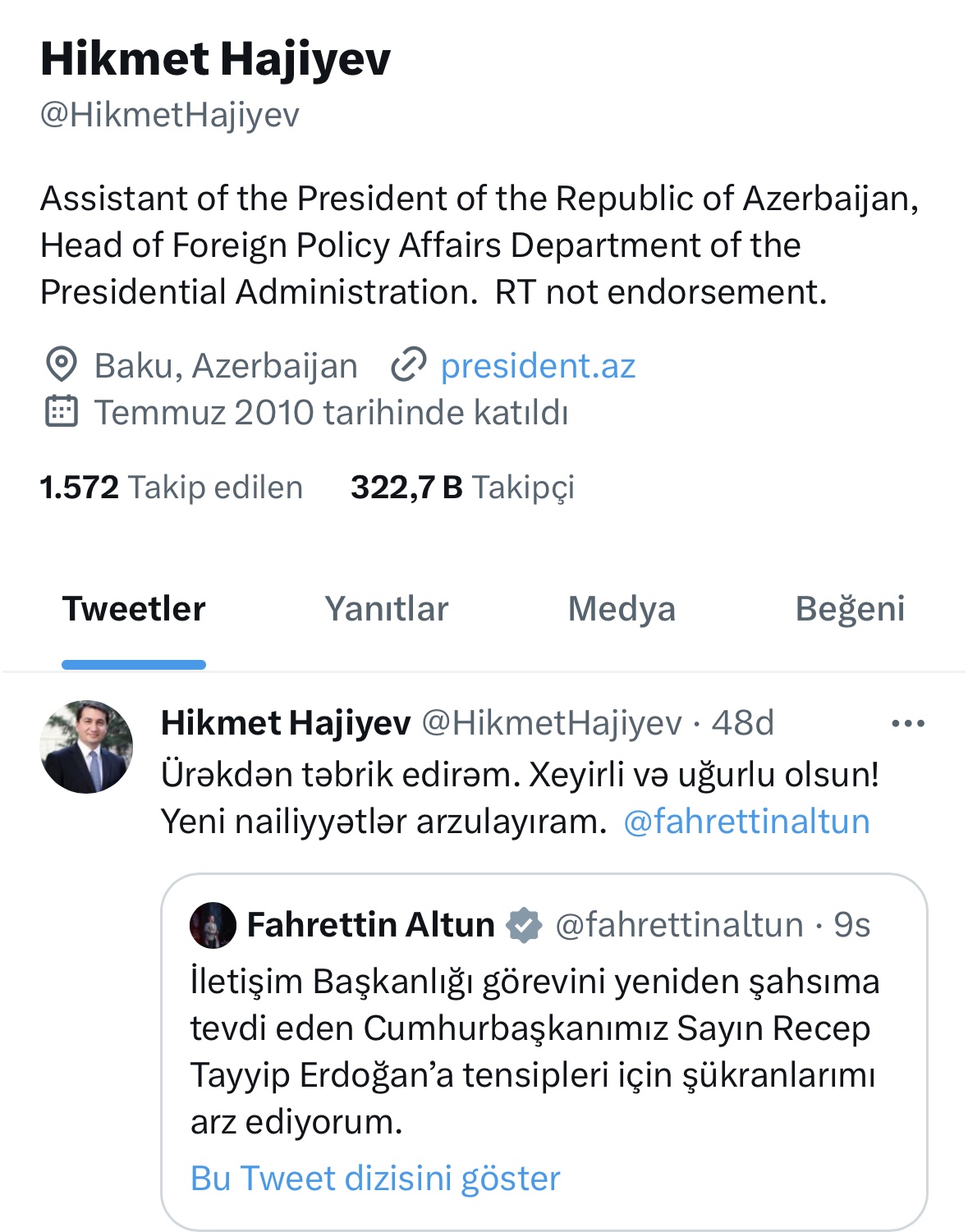Switch to the Yanıtlar tab
The height and width of the screenshot is (1232, 968).
(387, 609)
